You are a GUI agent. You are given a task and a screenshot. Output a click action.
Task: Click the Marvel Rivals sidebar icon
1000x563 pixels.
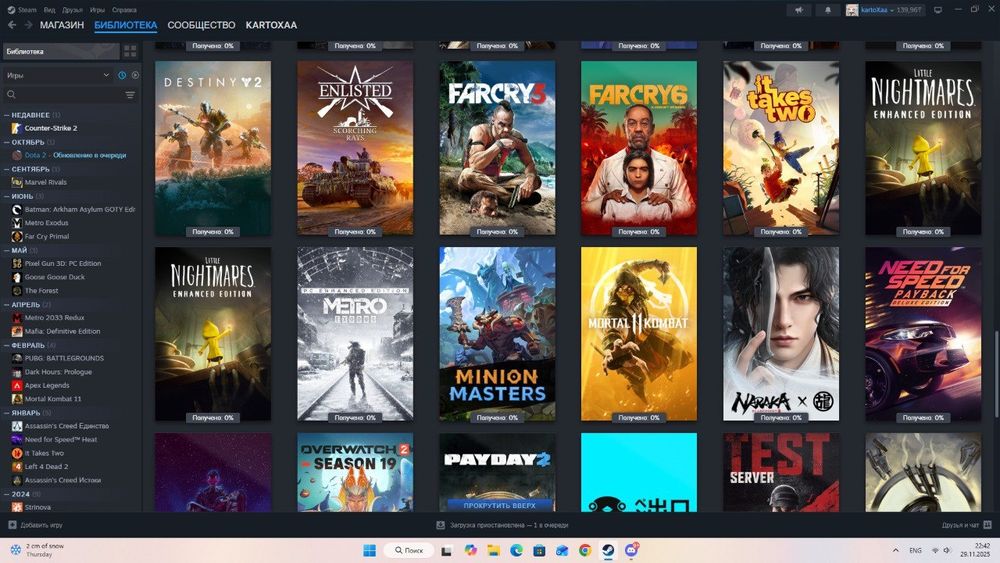(17, 182)
